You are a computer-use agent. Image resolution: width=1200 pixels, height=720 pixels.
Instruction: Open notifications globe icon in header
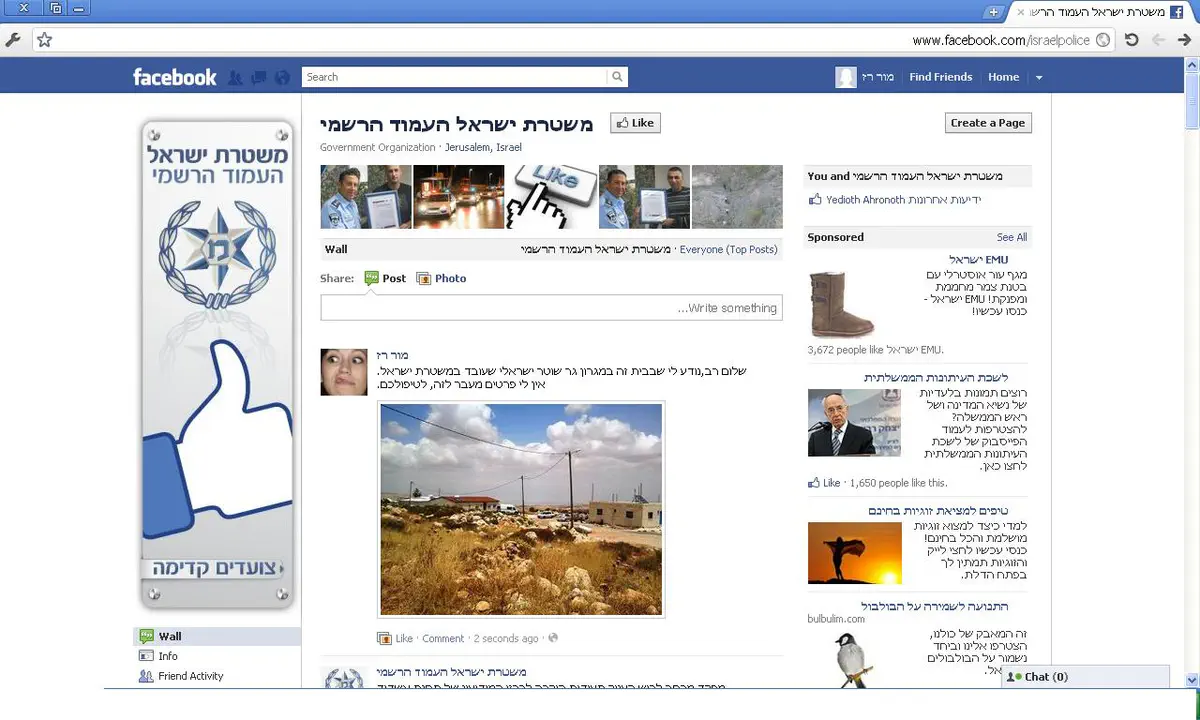pyautogui.click(x=282, y=77)
